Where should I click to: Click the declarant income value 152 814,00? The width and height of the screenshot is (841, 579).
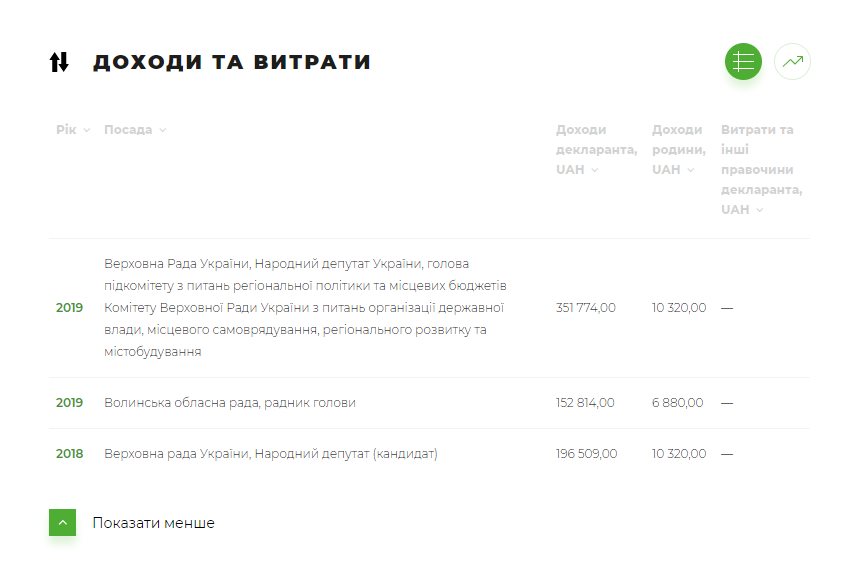(585, 403)
